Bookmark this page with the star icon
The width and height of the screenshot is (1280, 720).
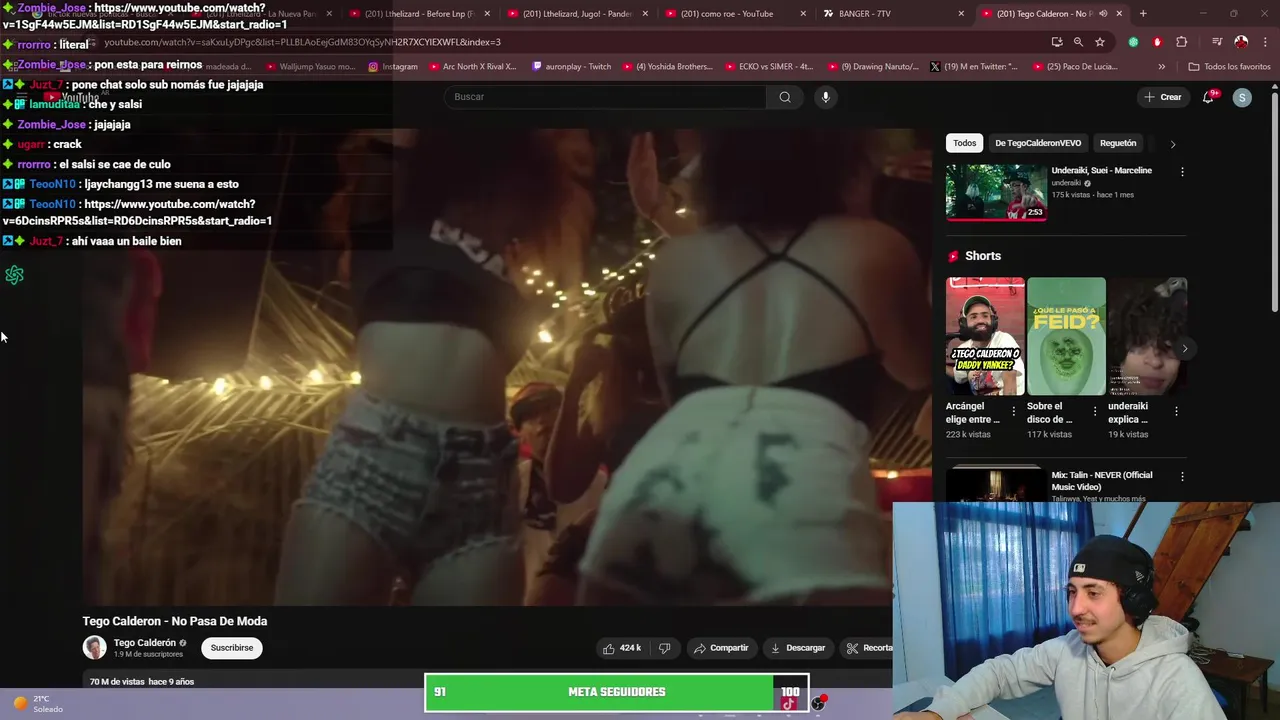1100,42
